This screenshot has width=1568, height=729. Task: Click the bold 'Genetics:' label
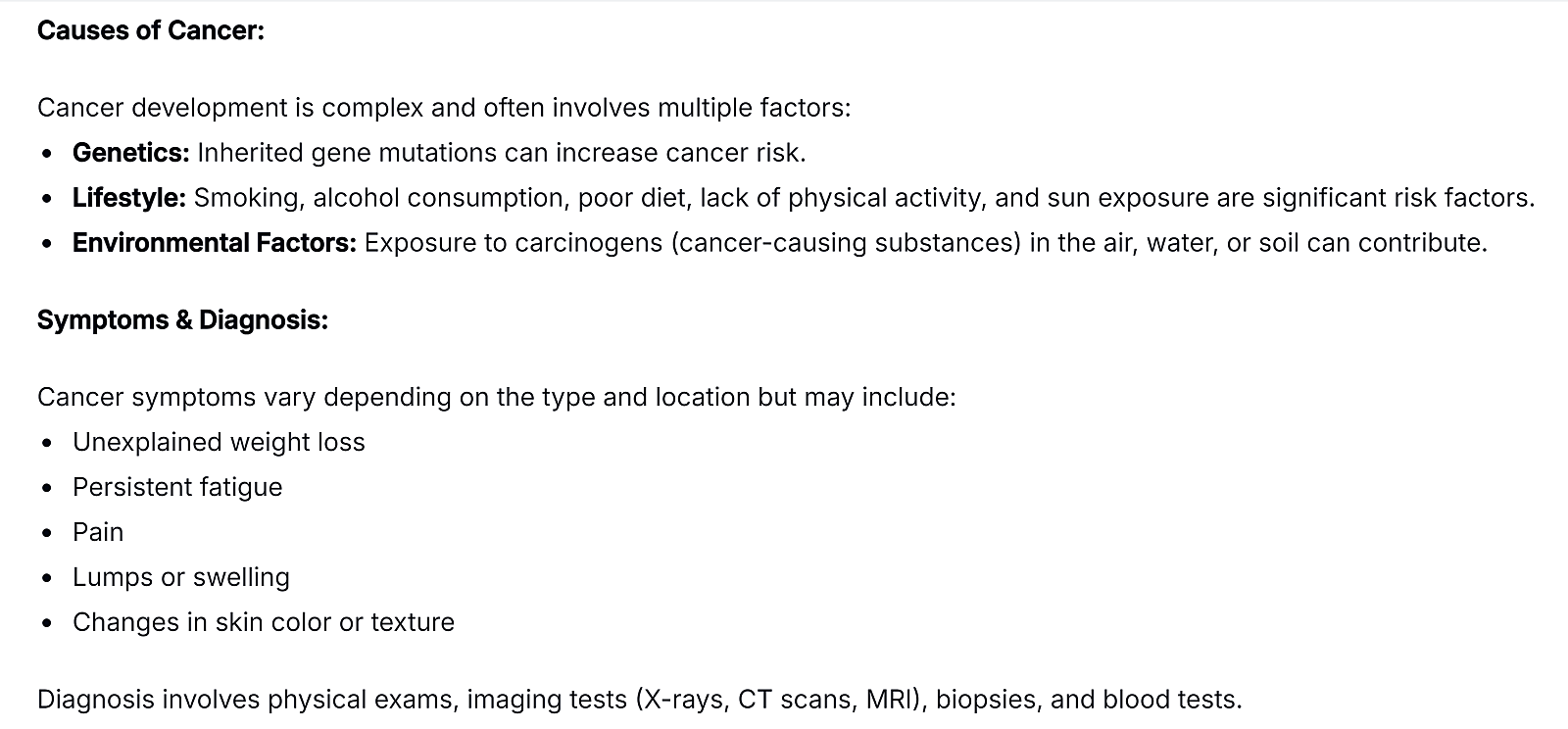coord(131,153)
